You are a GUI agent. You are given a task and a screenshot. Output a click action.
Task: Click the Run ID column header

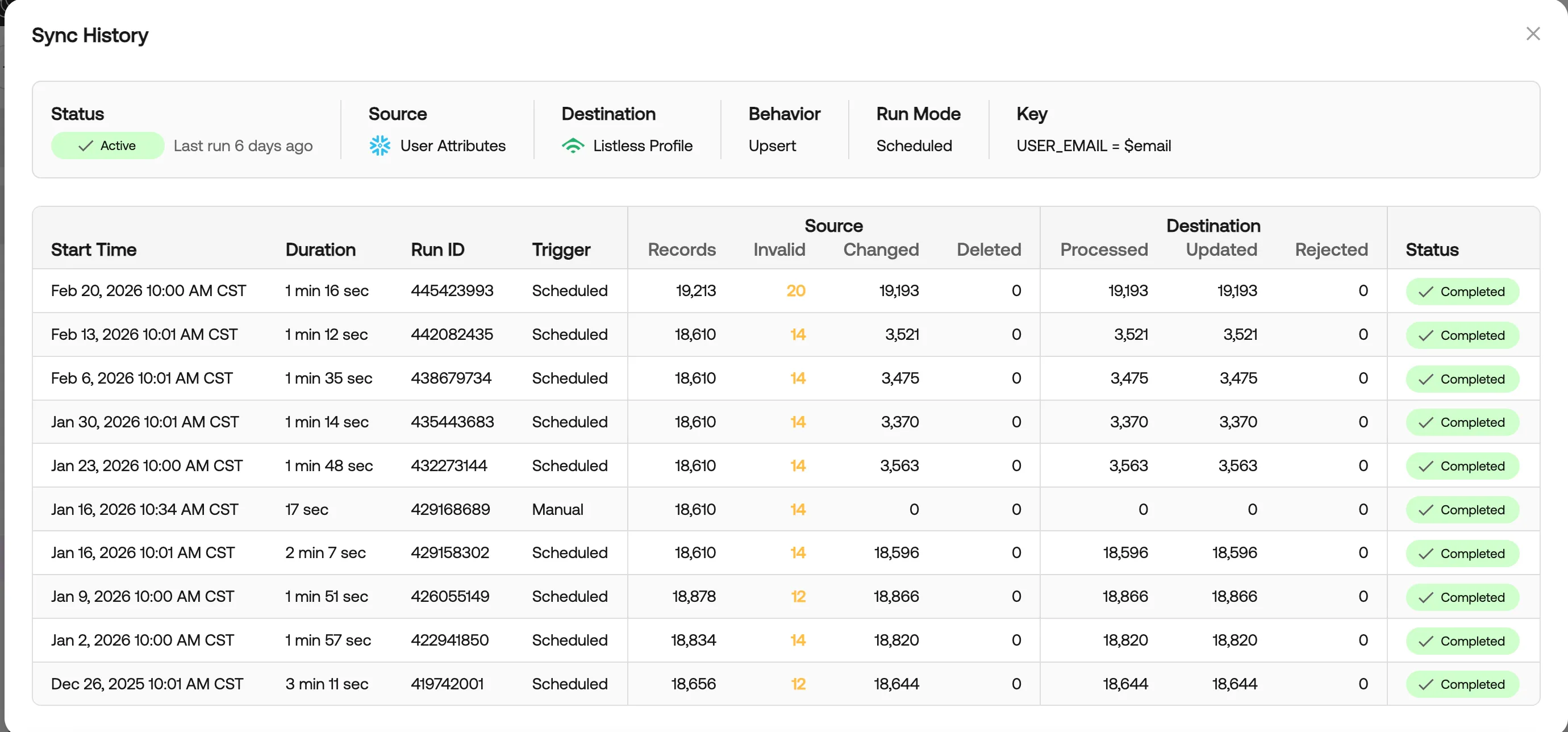[437, 249]
